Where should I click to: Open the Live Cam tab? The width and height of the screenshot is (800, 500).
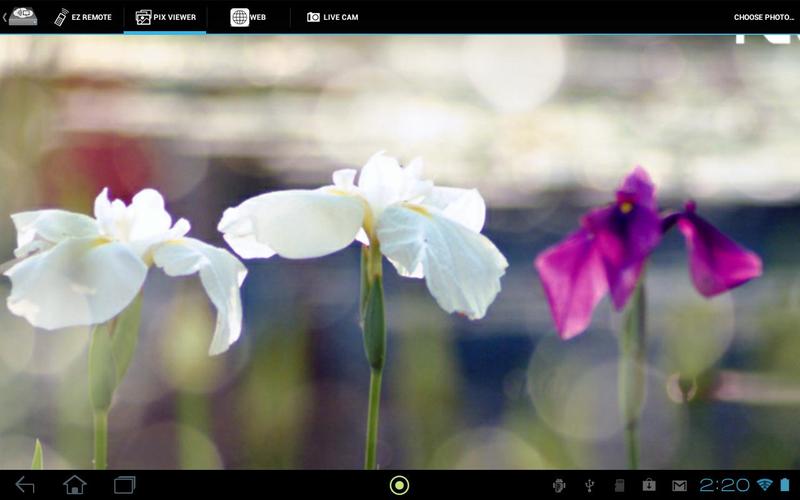[x=332, y=17]
